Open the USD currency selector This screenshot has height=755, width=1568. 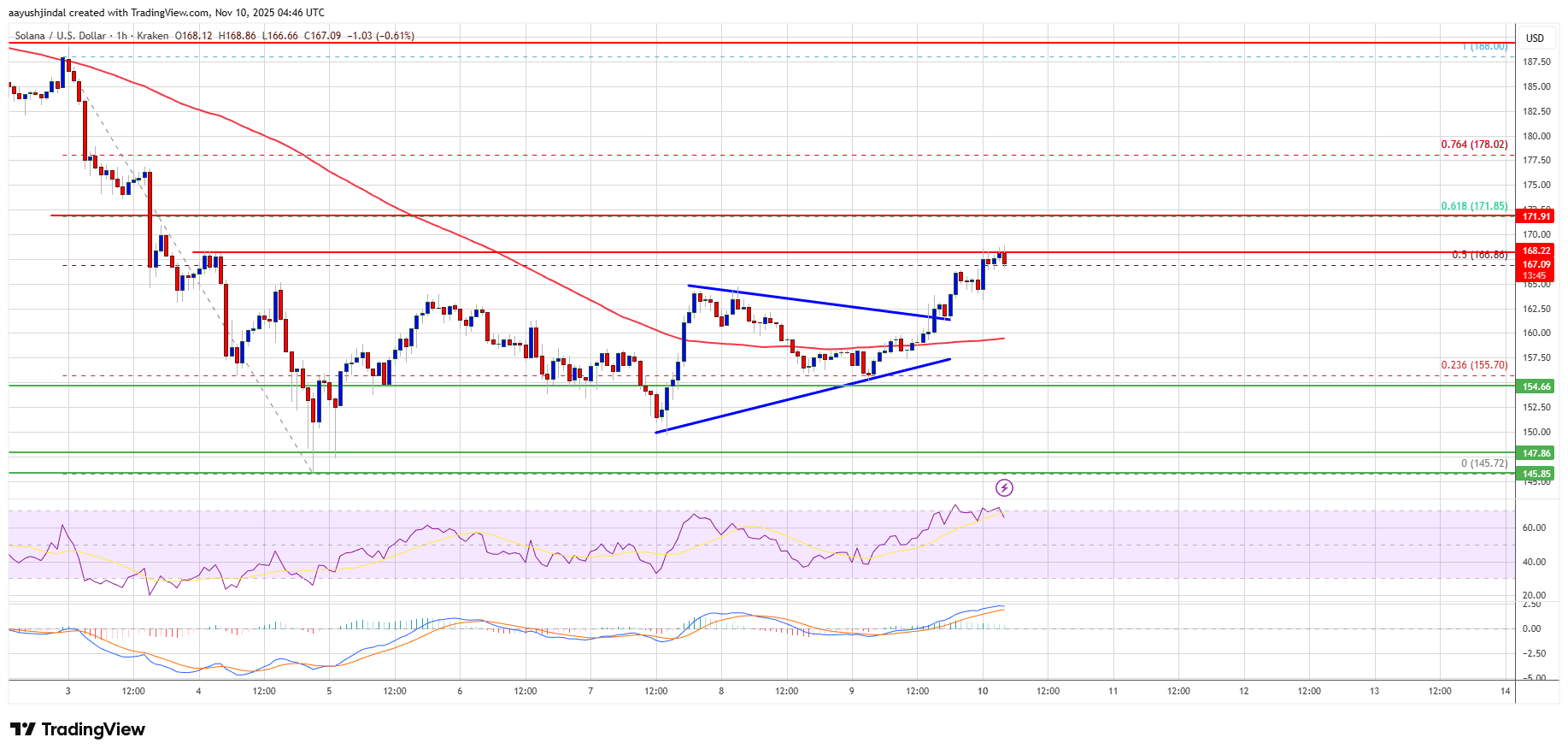coord(1535,38)
